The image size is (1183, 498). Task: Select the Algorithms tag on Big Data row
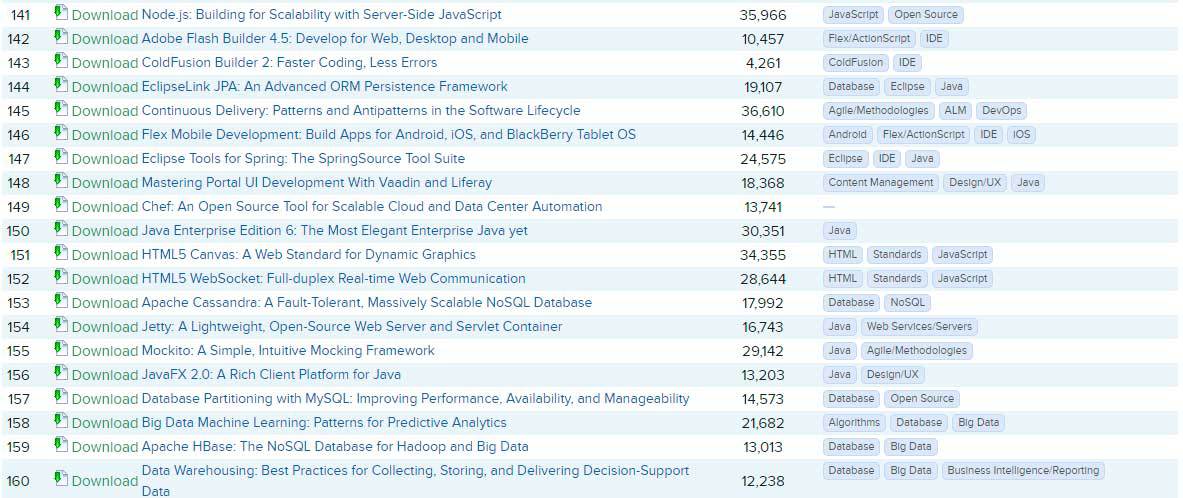coord(854,423)
